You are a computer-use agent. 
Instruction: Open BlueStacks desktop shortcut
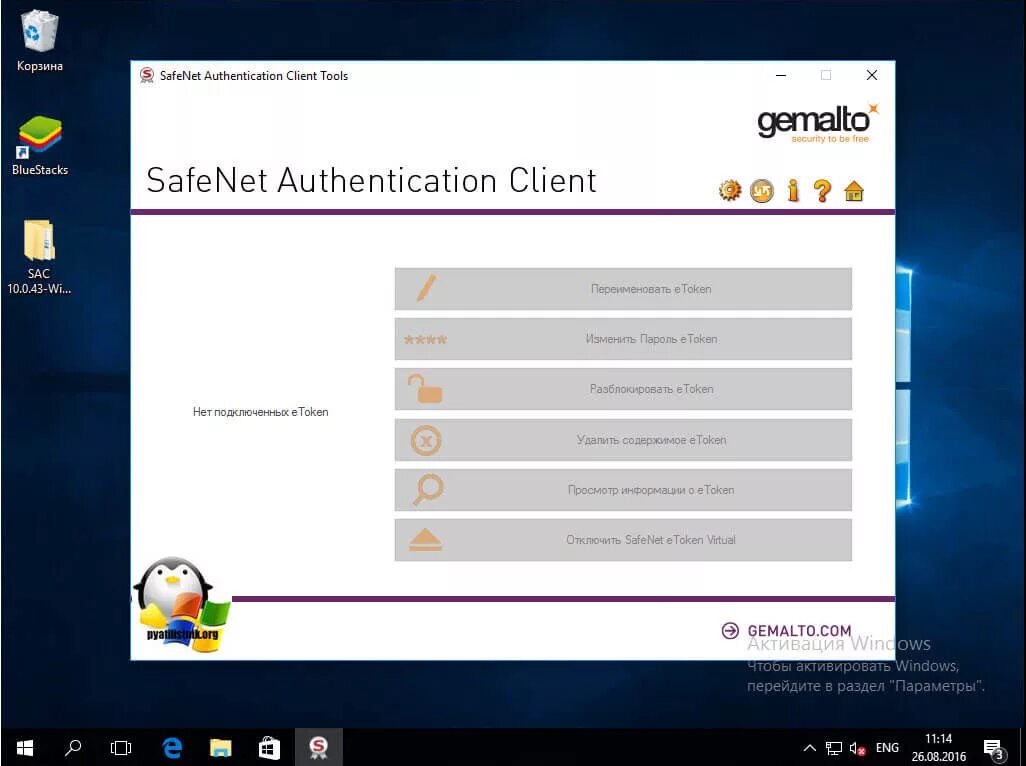(x=40, y=145)
